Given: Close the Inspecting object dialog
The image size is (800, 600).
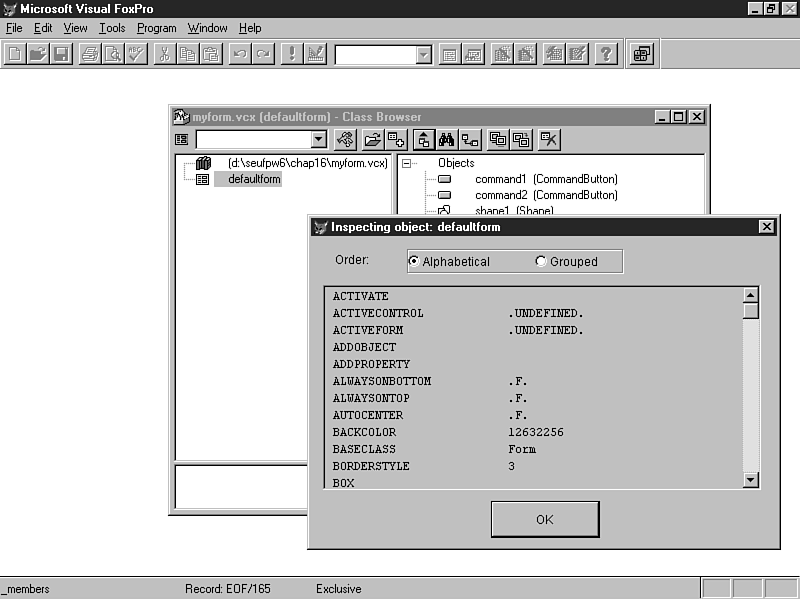Looking at the screenshot, I should (x=767, y=227).
